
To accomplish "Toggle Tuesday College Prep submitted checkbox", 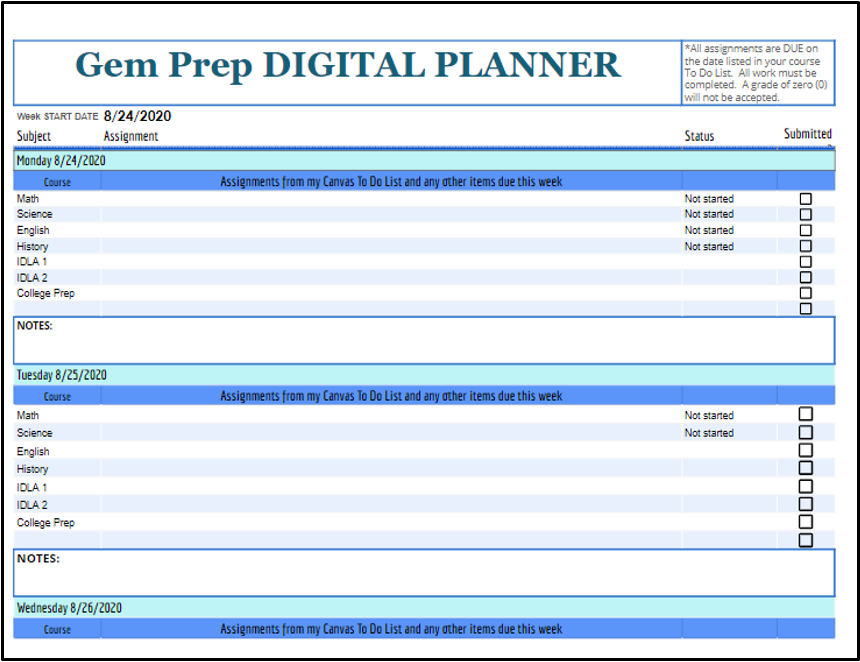I will coord(805,522).
